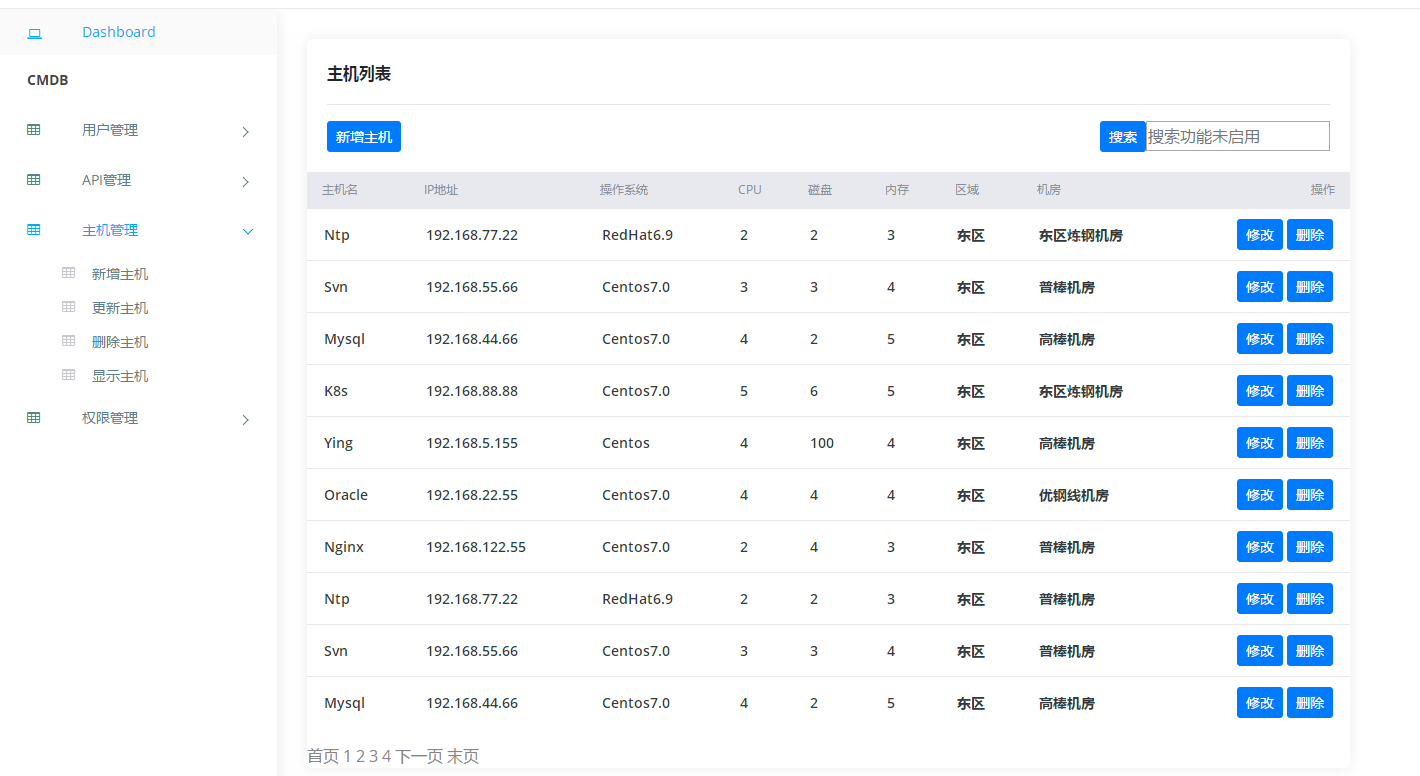
Task: Click the Dashboard laptop icon
Action: (x=34, y=33)
